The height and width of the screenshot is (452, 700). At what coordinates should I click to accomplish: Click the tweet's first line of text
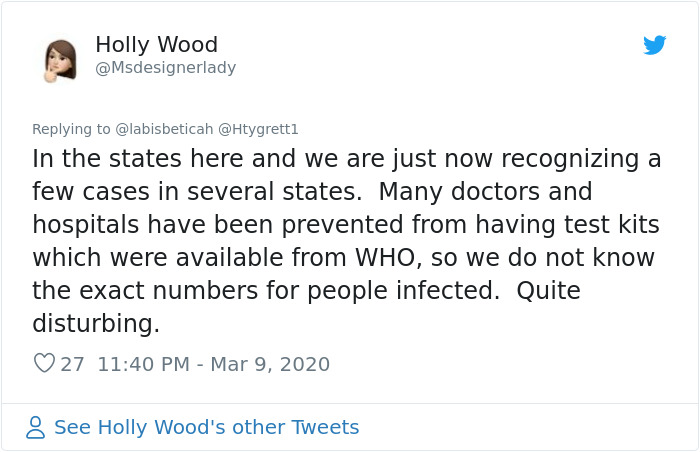[346, 159]
